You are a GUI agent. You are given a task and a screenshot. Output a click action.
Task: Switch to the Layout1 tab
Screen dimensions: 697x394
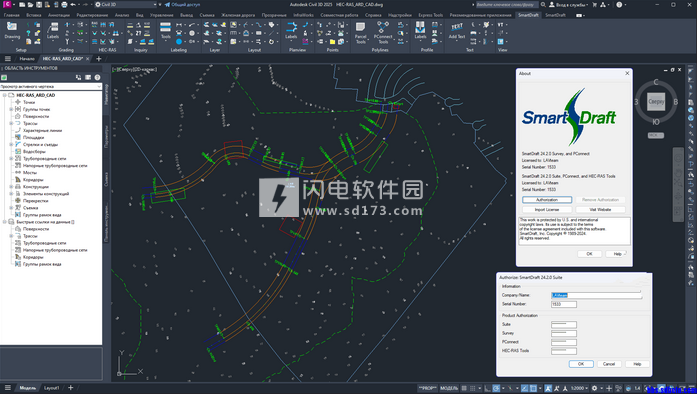(x=52, y=388)
